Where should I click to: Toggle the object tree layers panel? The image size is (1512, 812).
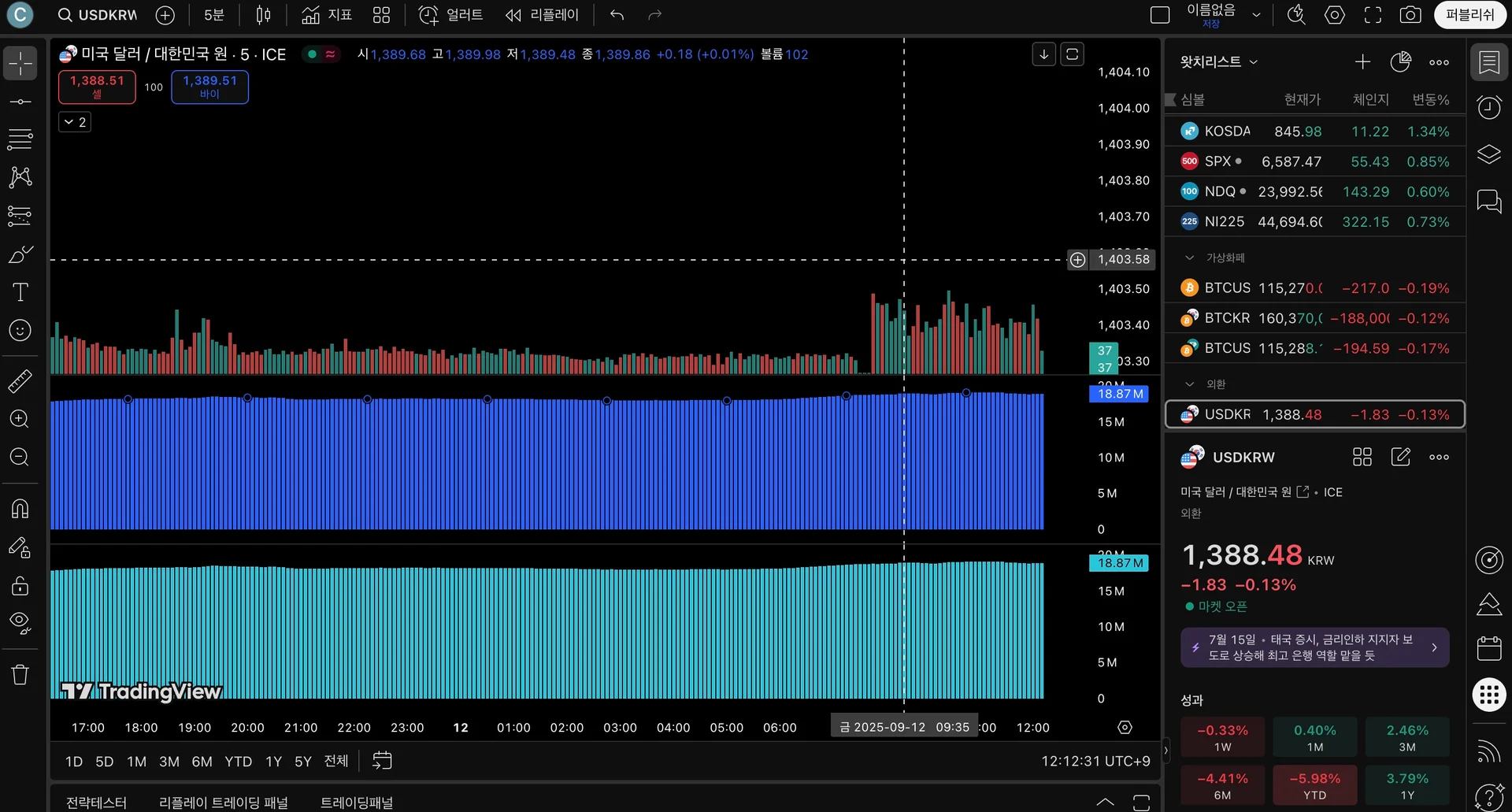[1489, 154]
